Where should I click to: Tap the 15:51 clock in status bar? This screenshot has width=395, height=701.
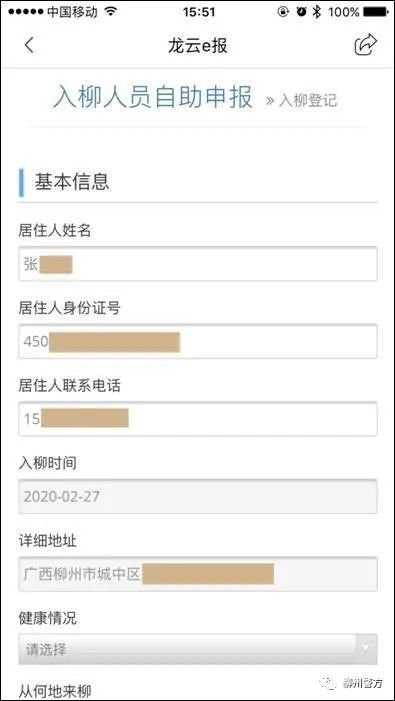pyautogui.click(x=198, y=12)
